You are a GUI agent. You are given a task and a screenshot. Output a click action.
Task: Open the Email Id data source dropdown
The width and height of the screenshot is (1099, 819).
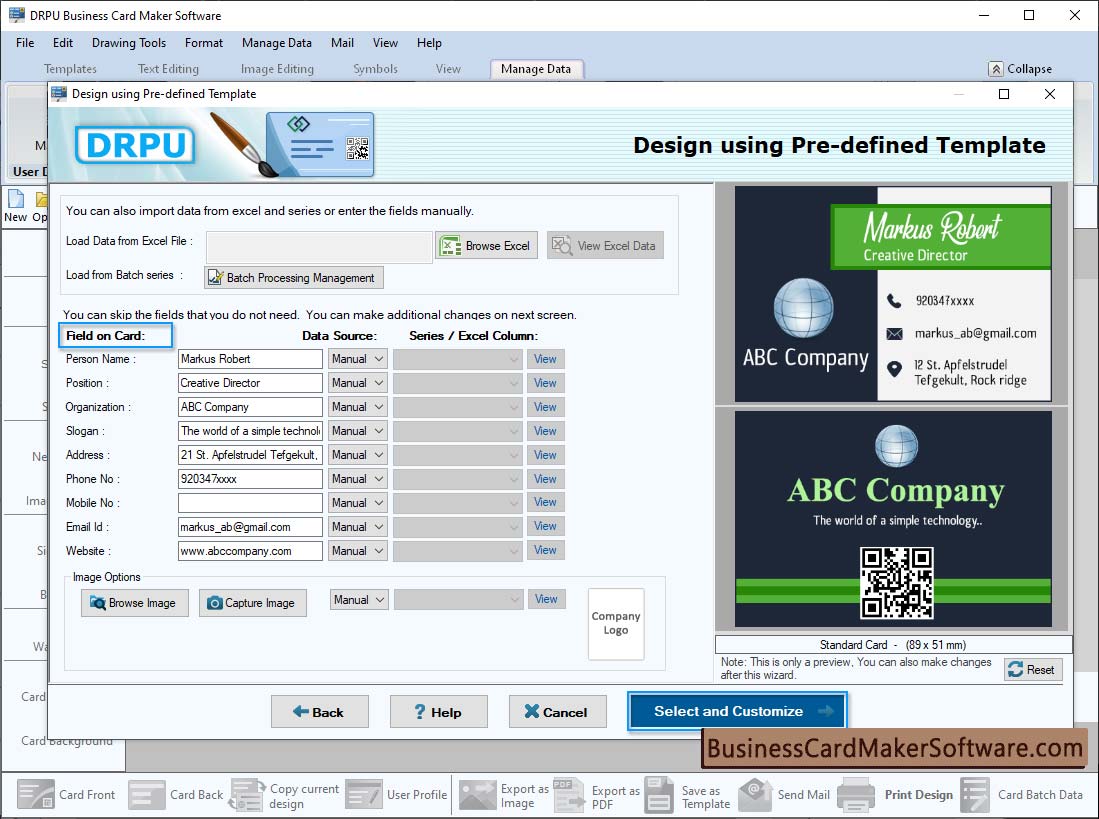(357, 527)
